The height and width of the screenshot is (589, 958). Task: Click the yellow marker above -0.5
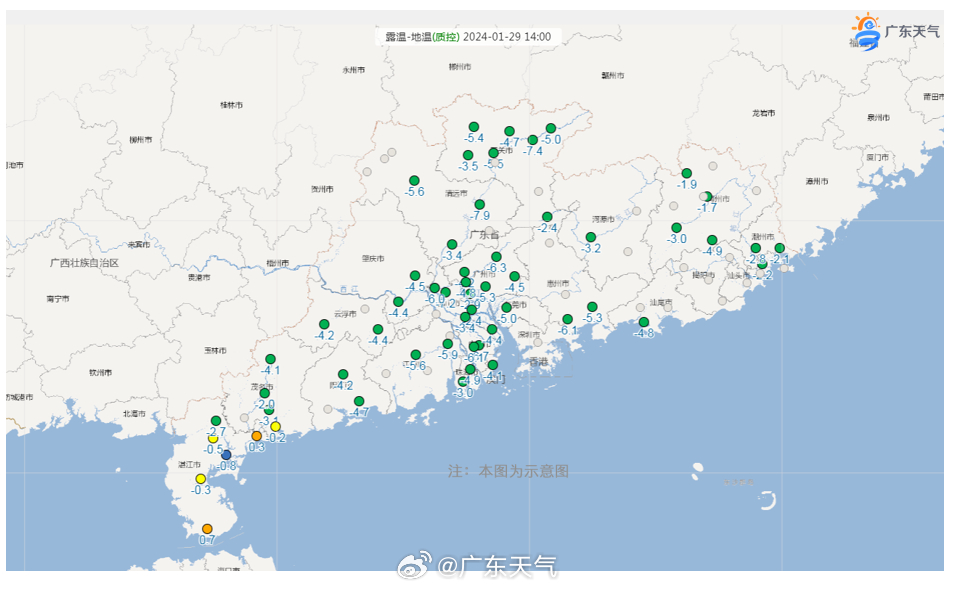(213, 438)
